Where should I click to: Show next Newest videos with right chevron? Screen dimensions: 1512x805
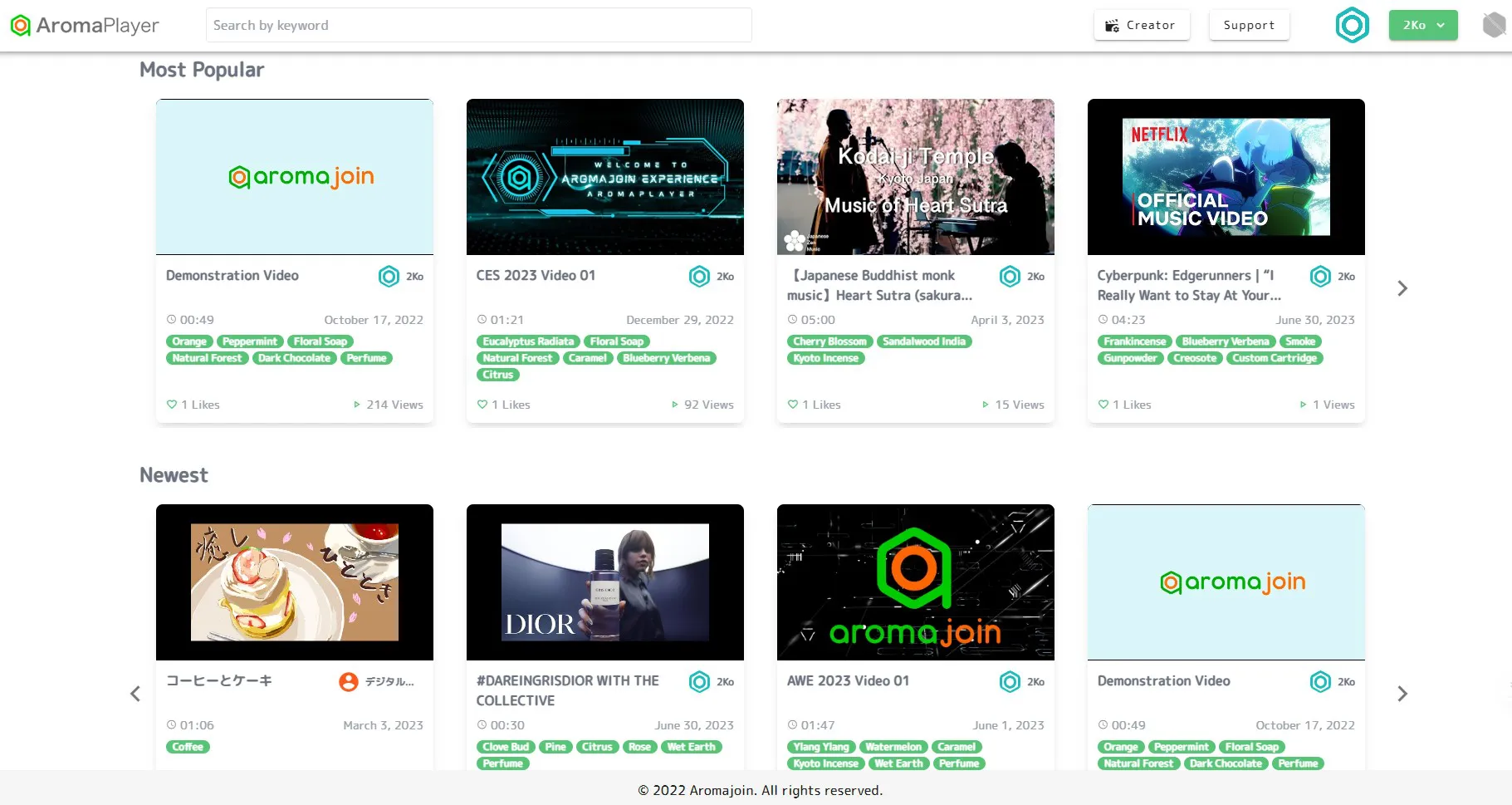coord(1402,694)
